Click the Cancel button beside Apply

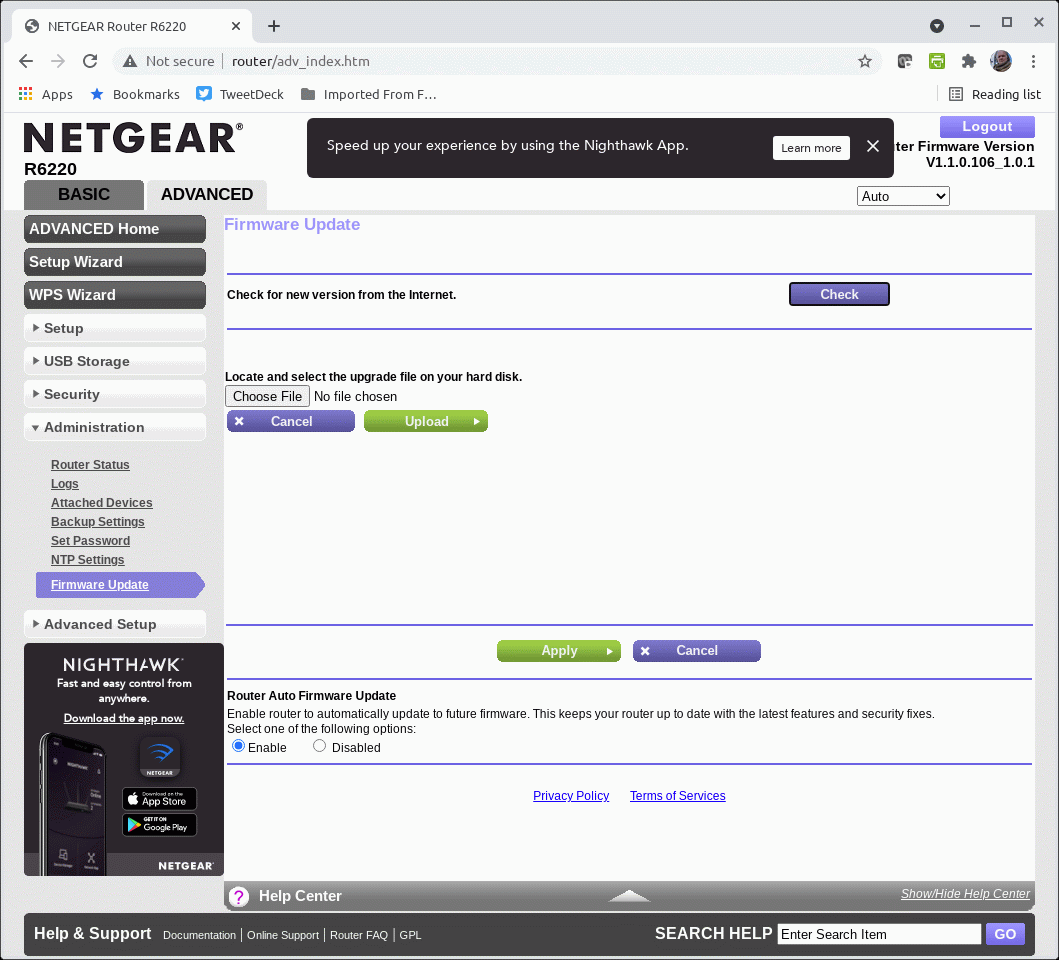pos(696,651)
